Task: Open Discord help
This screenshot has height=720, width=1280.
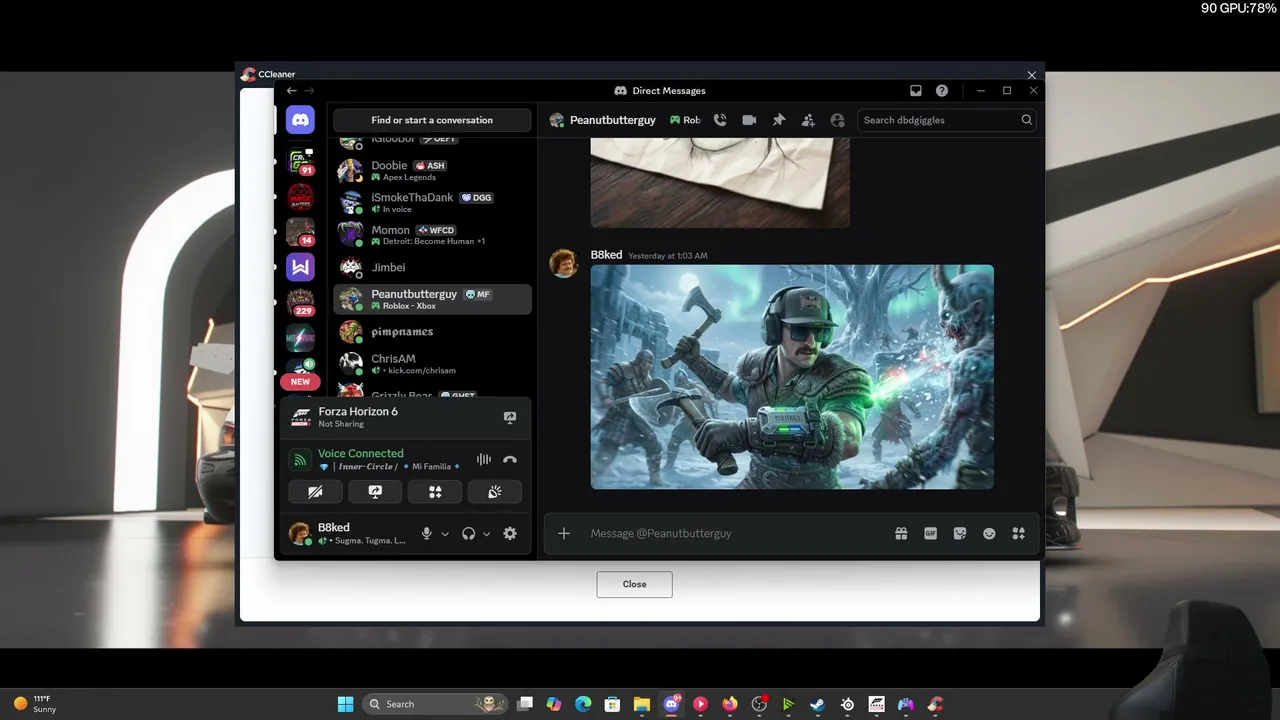Action: [x=942, y=90]
